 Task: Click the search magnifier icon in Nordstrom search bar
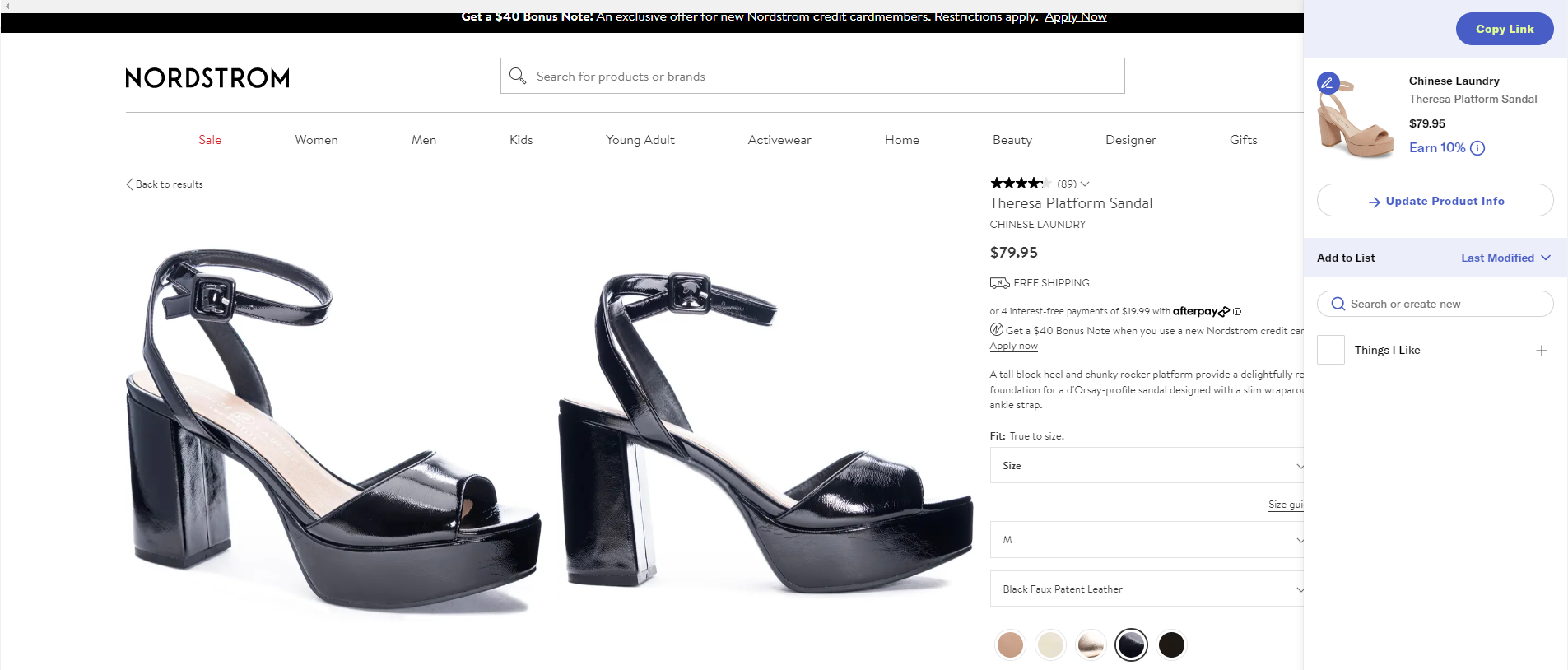click(518, 77)
